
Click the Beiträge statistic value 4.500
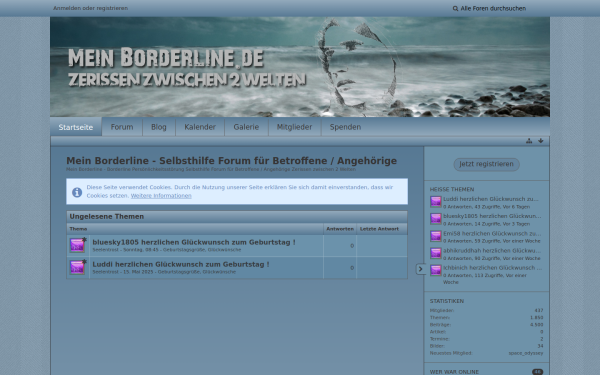[537, 325]
